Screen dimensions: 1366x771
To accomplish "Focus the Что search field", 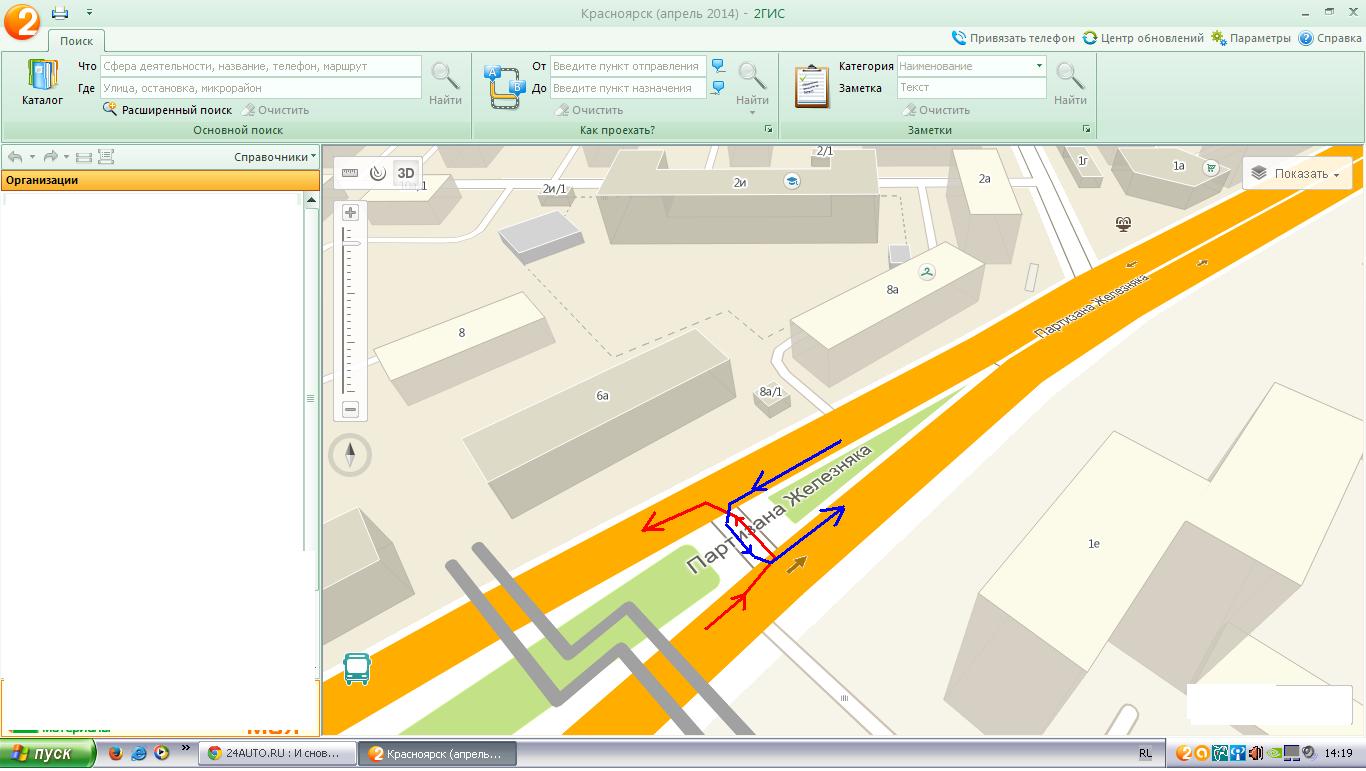I will coord(261,66).
